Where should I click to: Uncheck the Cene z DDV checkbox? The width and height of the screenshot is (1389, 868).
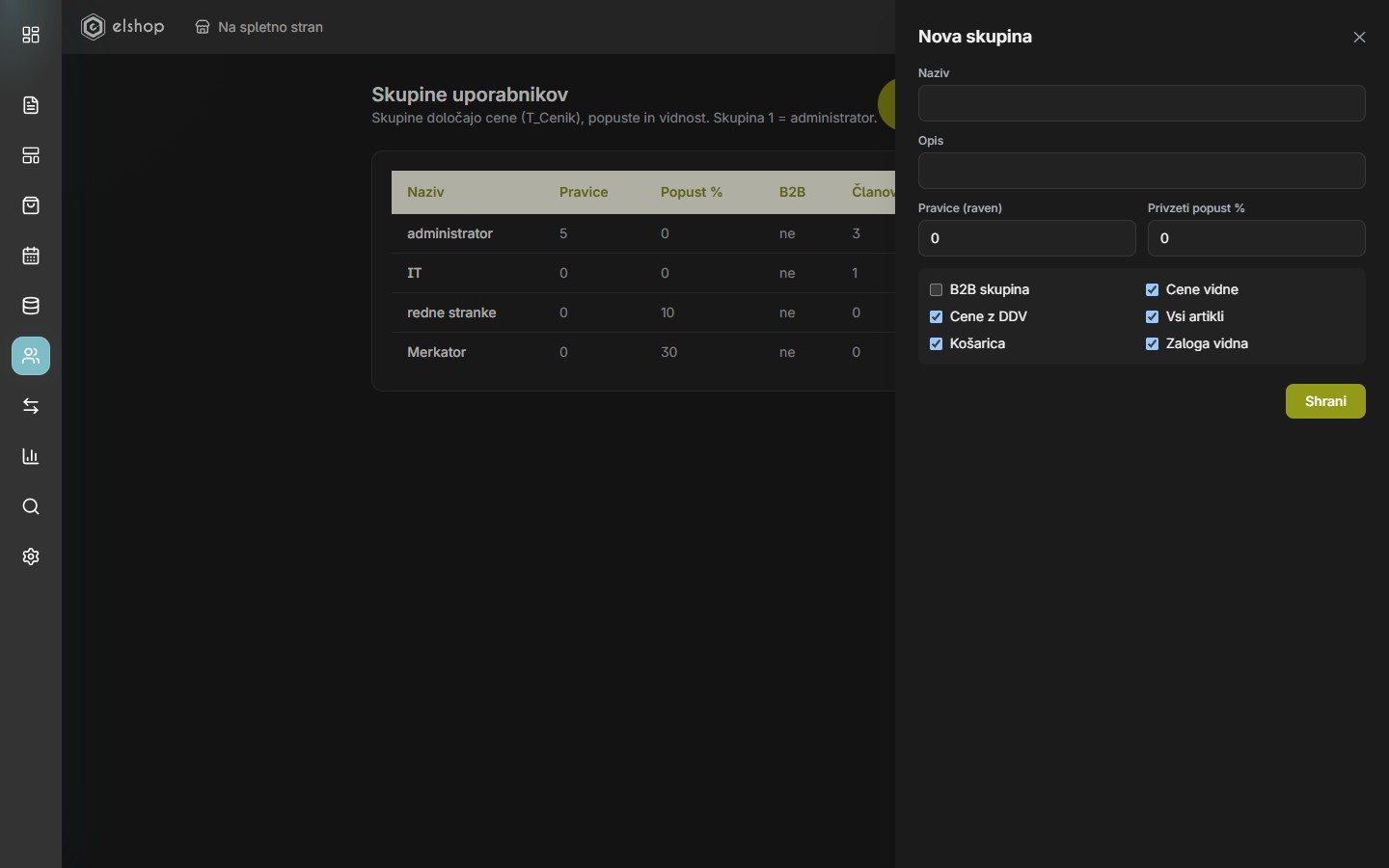(x=936, y=316)
